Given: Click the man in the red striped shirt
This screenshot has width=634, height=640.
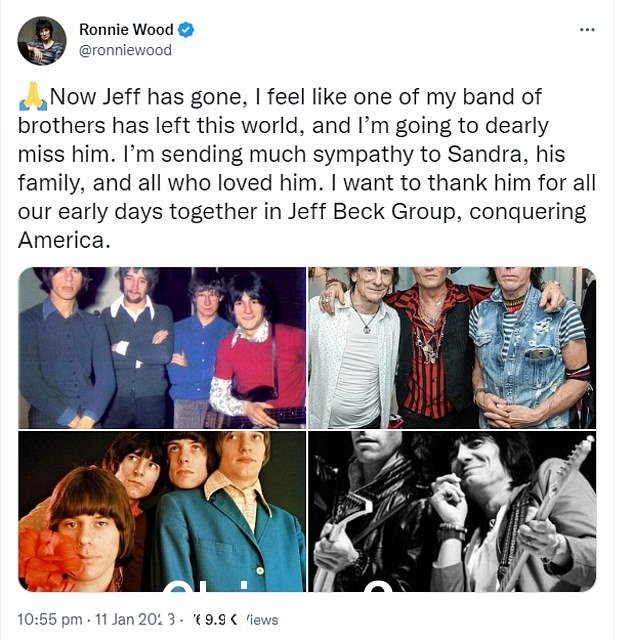Looking at the screenshot, I should click(433, 349).
